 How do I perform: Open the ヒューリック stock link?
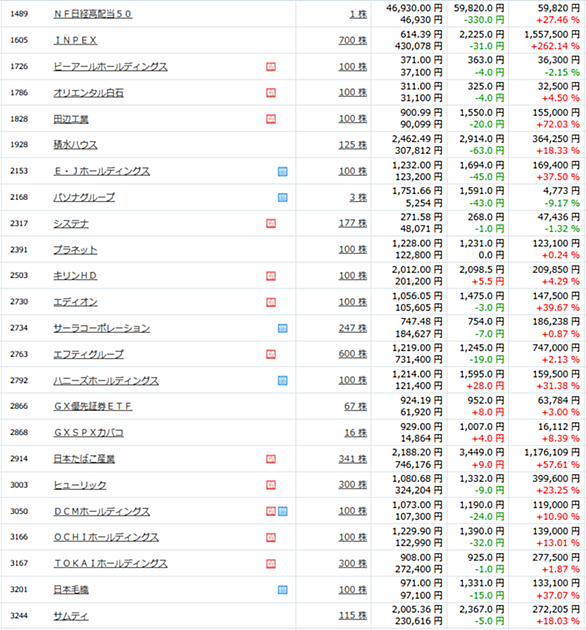tap(80, 485)
